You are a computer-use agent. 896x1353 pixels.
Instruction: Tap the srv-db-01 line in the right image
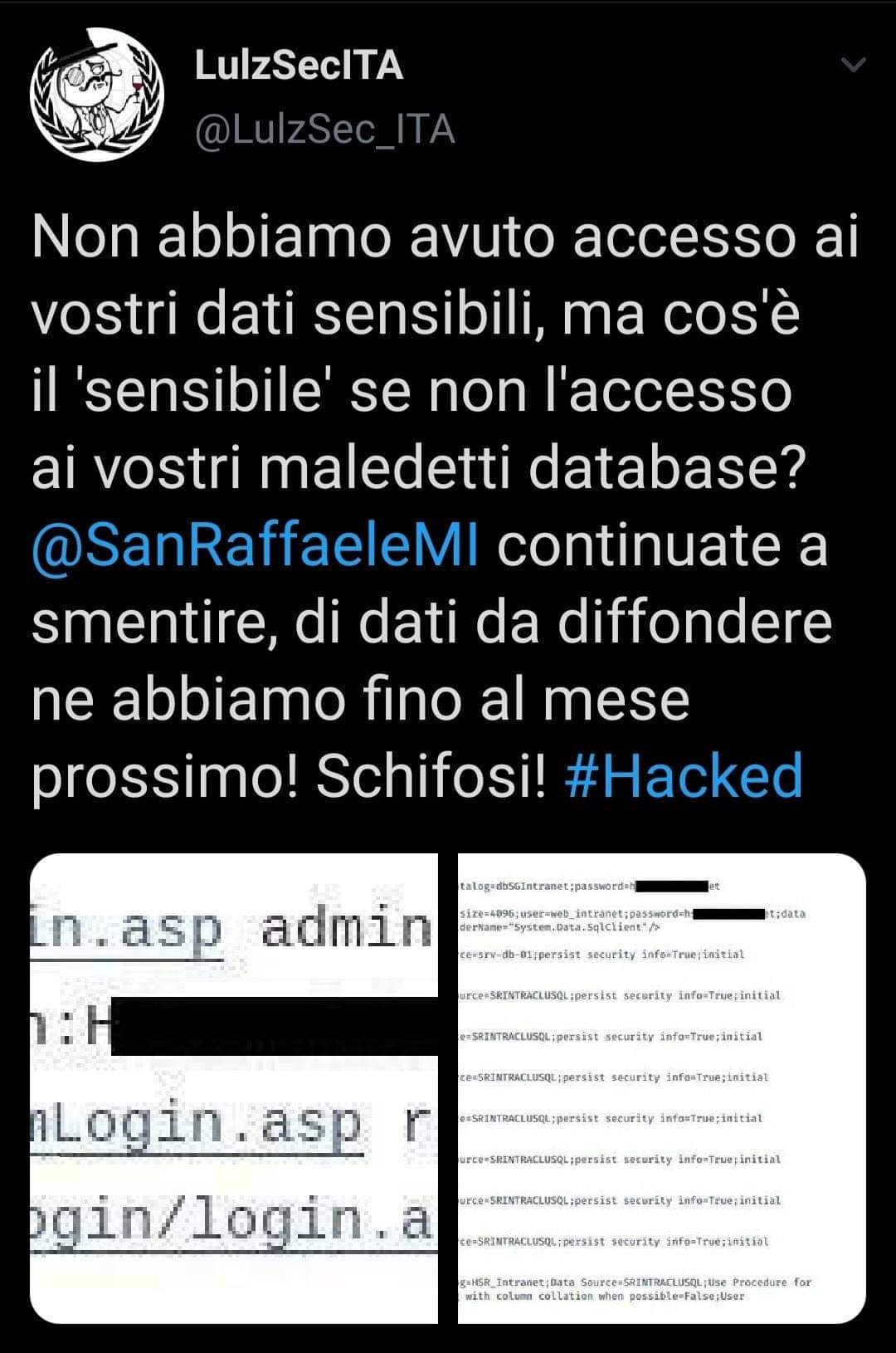[601, 955]
